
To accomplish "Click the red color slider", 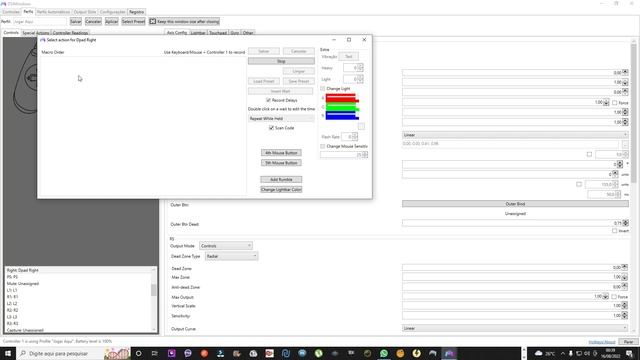I will click(x=342, y=98).
